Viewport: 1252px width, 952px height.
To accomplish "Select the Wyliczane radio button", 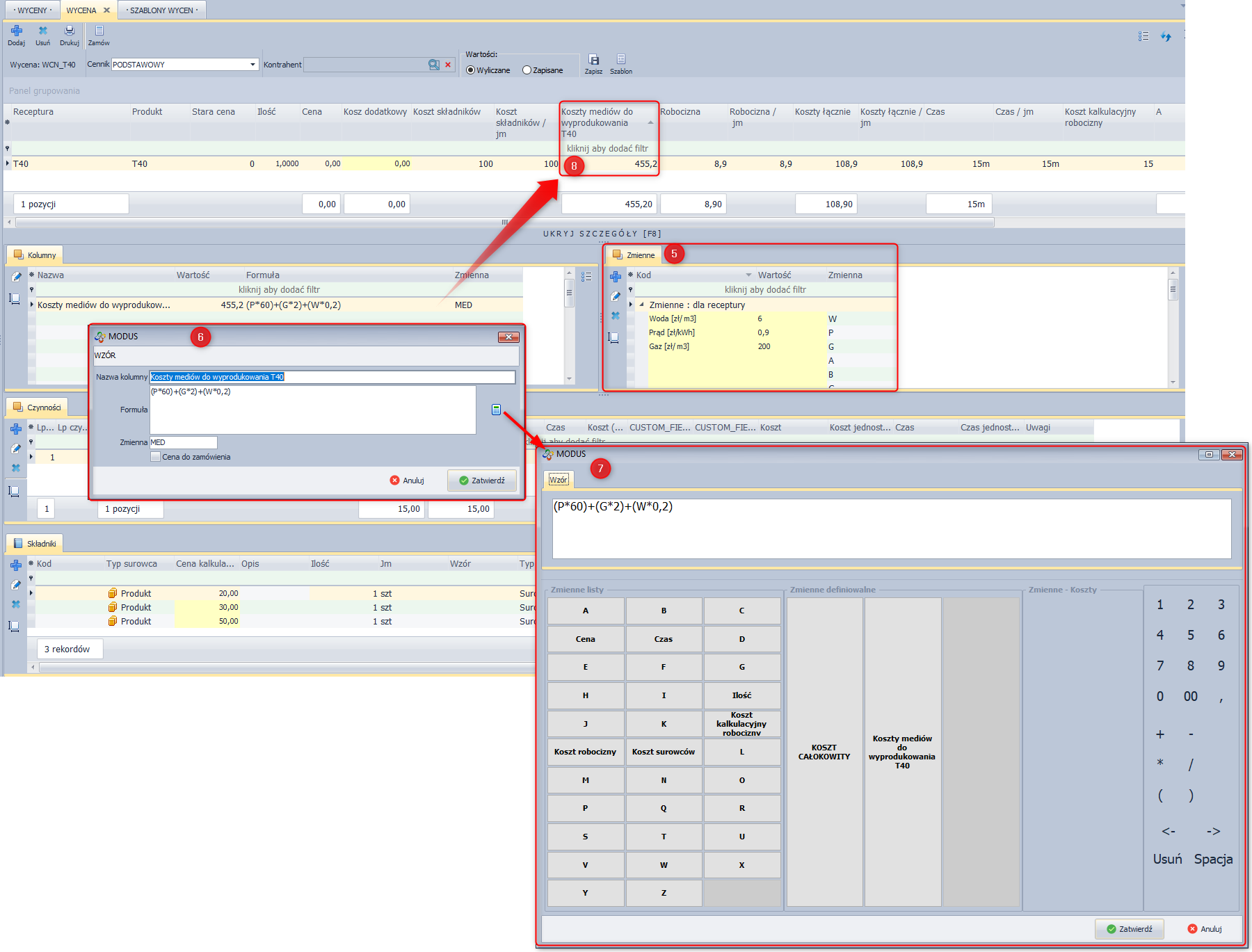I will [x=471, y=70].
